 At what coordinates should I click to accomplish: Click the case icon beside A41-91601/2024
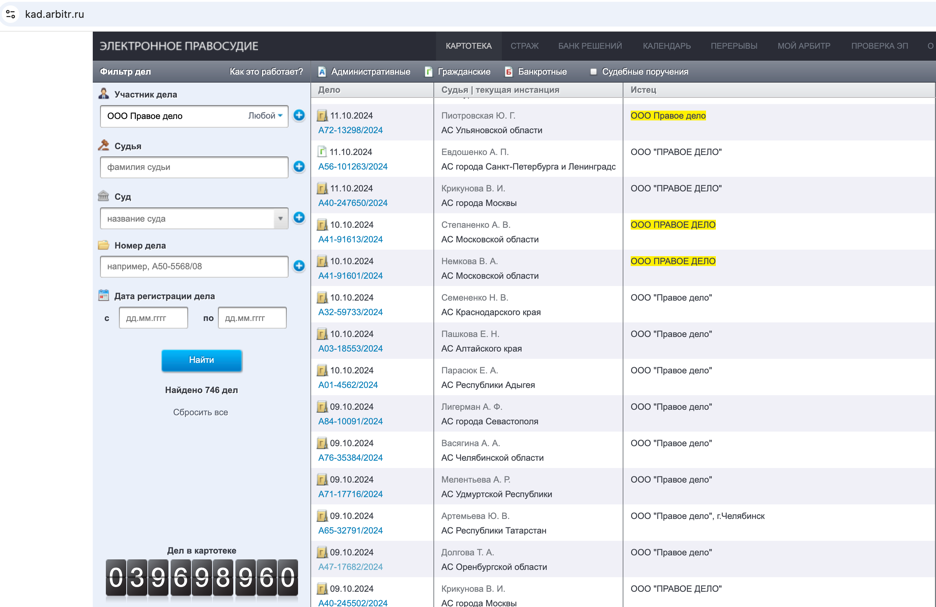point(322,261)
